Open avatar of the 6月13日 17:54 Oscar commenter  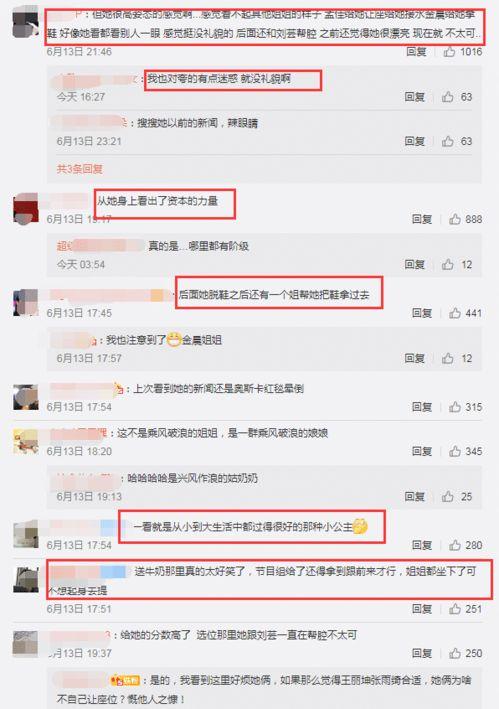tap(26, 397)
